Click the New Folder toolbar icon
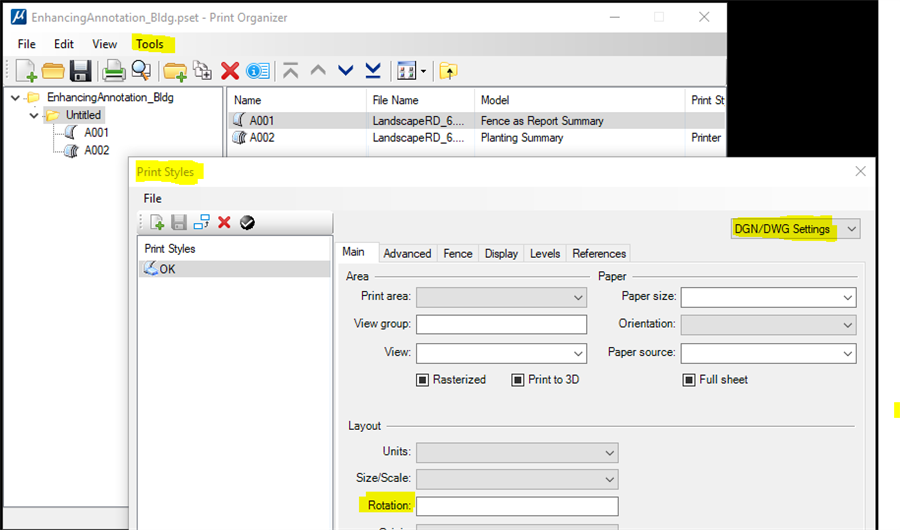The height and width of the screenshot is (530, 900). pos(174,71)
